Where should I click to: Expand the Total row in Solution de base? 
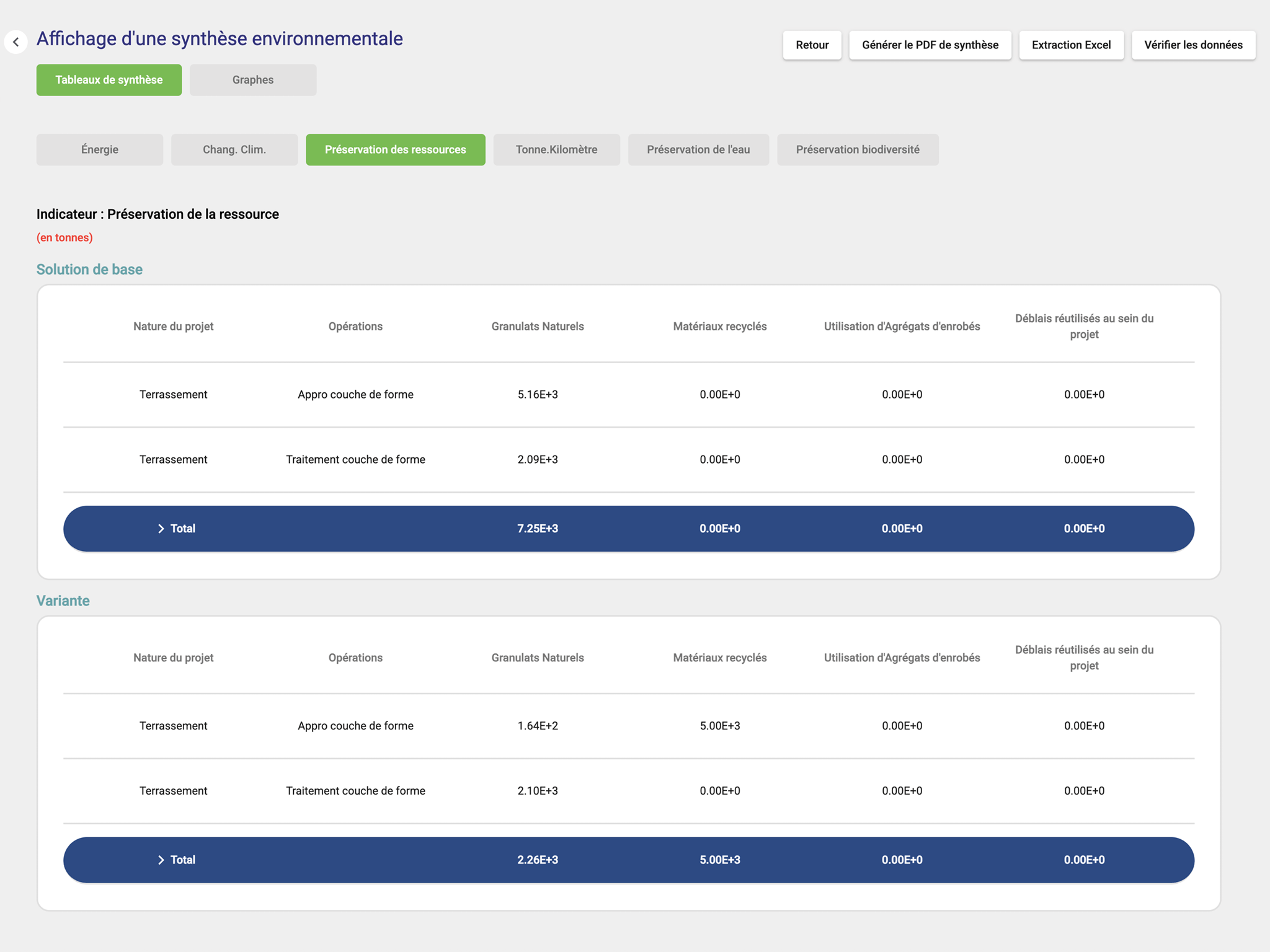pyautogui.click(x=161, y=529)
